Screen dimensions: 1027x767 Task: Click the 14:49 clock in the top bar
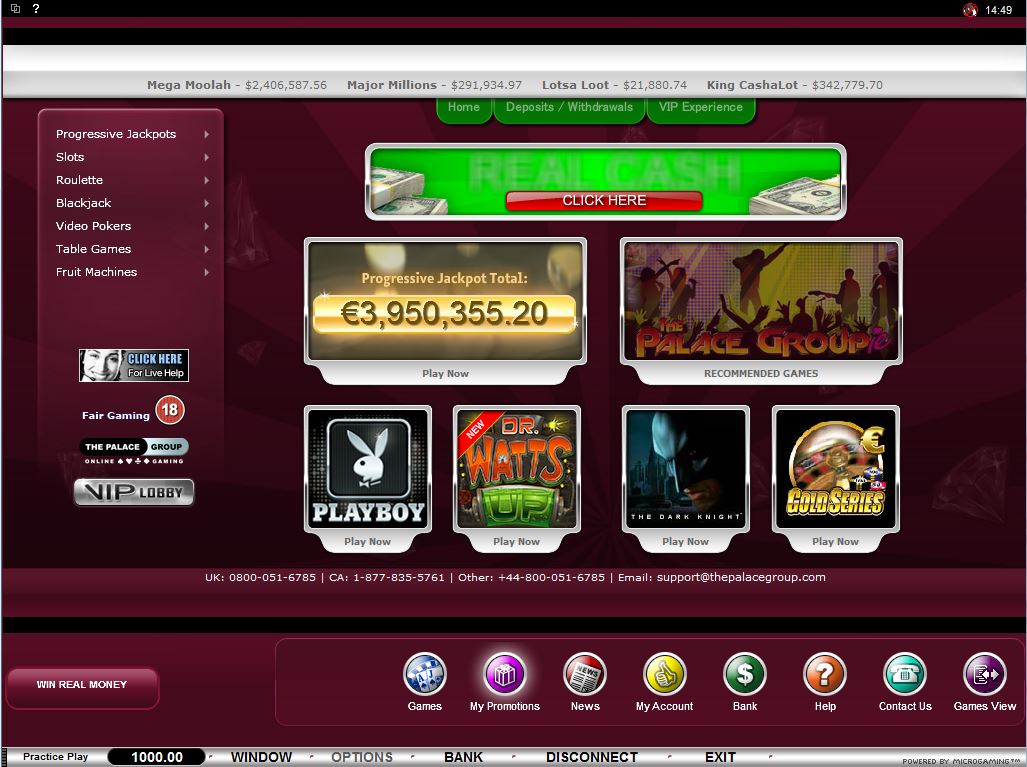998,10
